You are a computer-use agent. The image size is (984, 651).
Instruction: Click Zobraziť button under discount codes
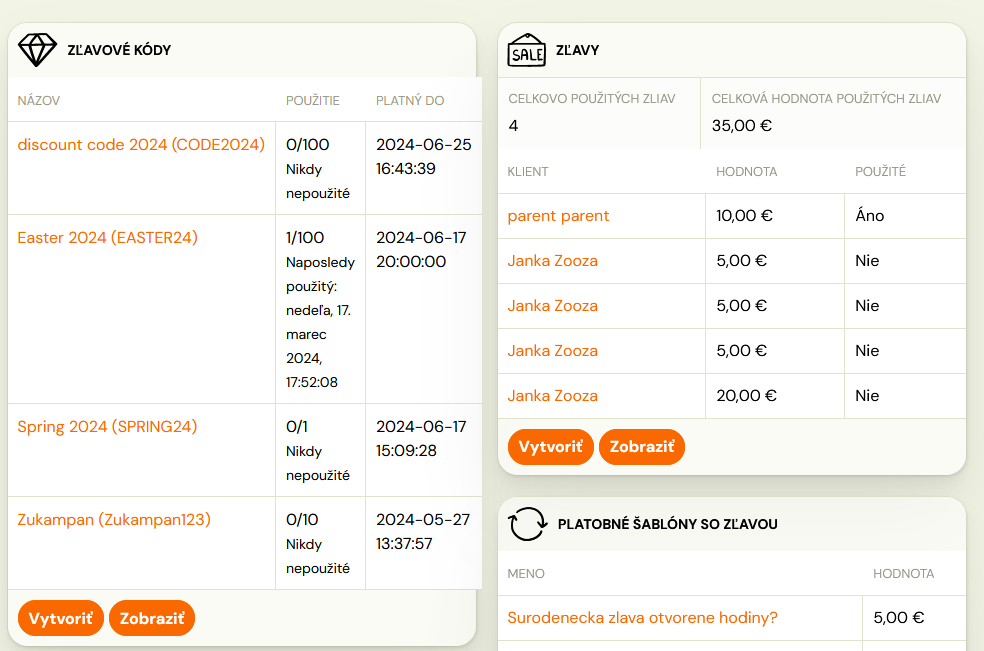(x=152, y=618)
